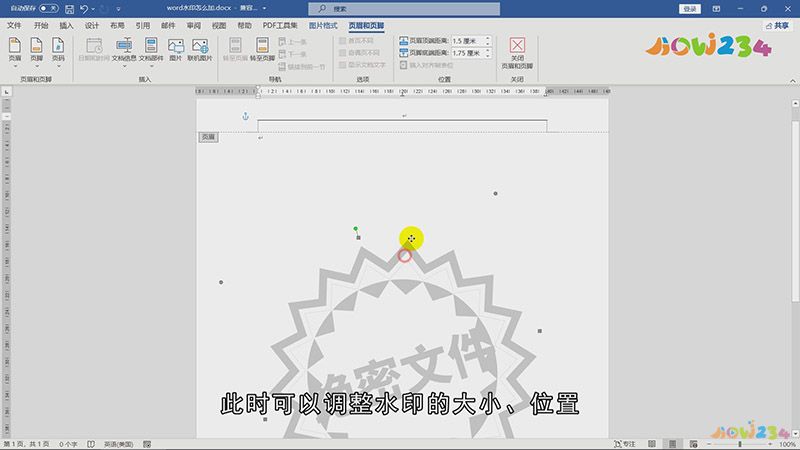Switch to the 插入 tab

tap(66, 26)
